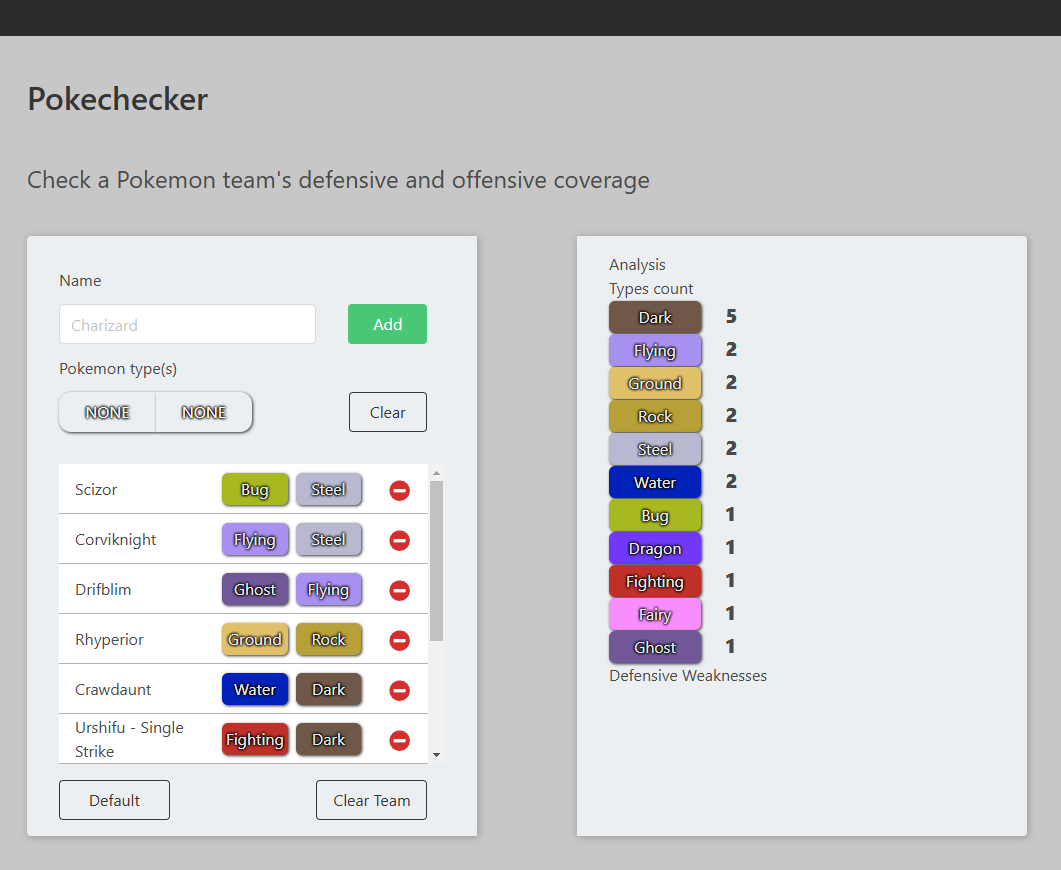The width and height of the screenshot is (1061, 870).
Task: Click Corviknight's Flying type badge
Action: 255,540
